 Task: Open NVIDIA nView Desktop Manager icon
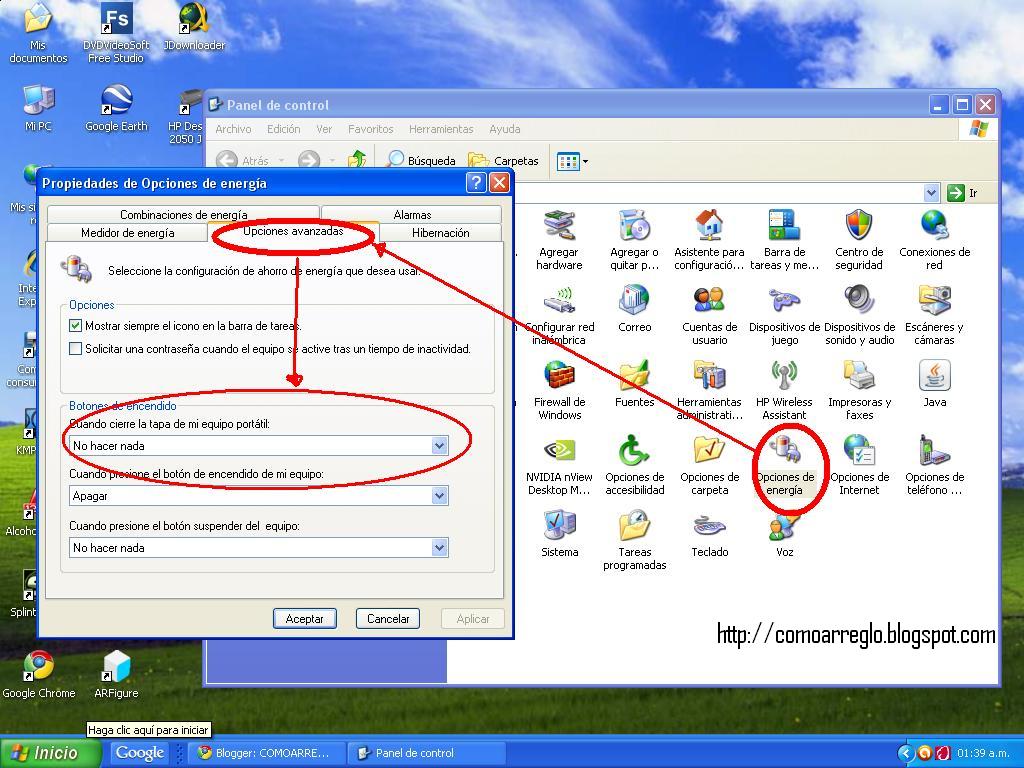559,451
